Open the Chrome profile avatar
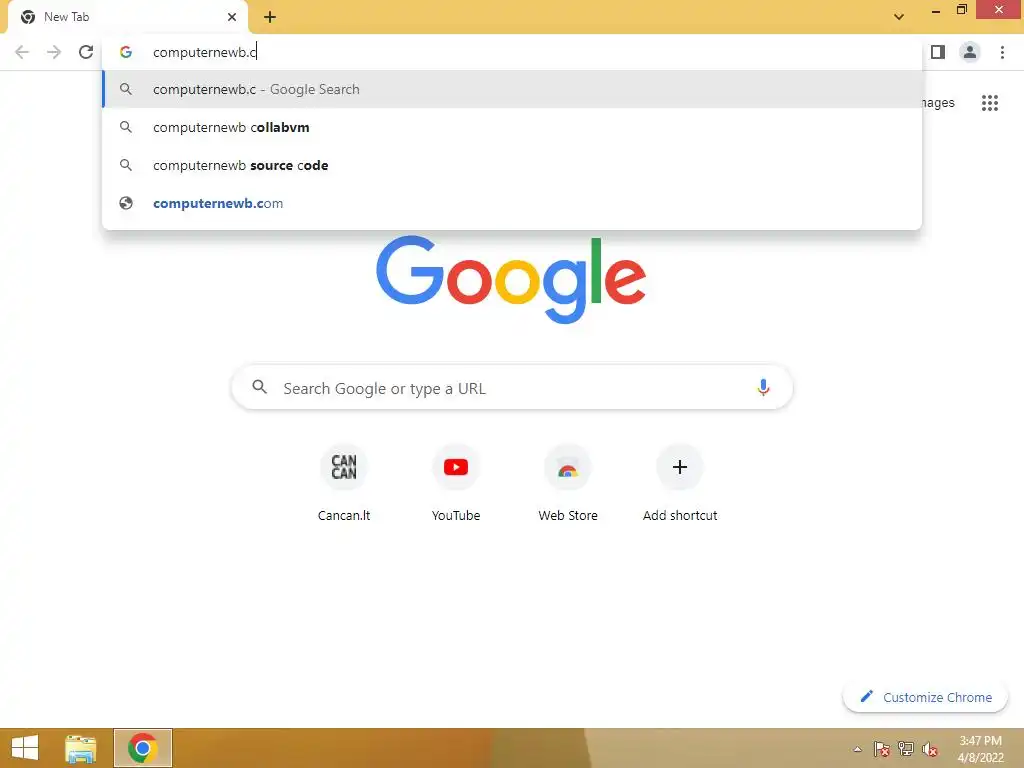This screenshot has width=1024, height=768. tap(970, 52)
